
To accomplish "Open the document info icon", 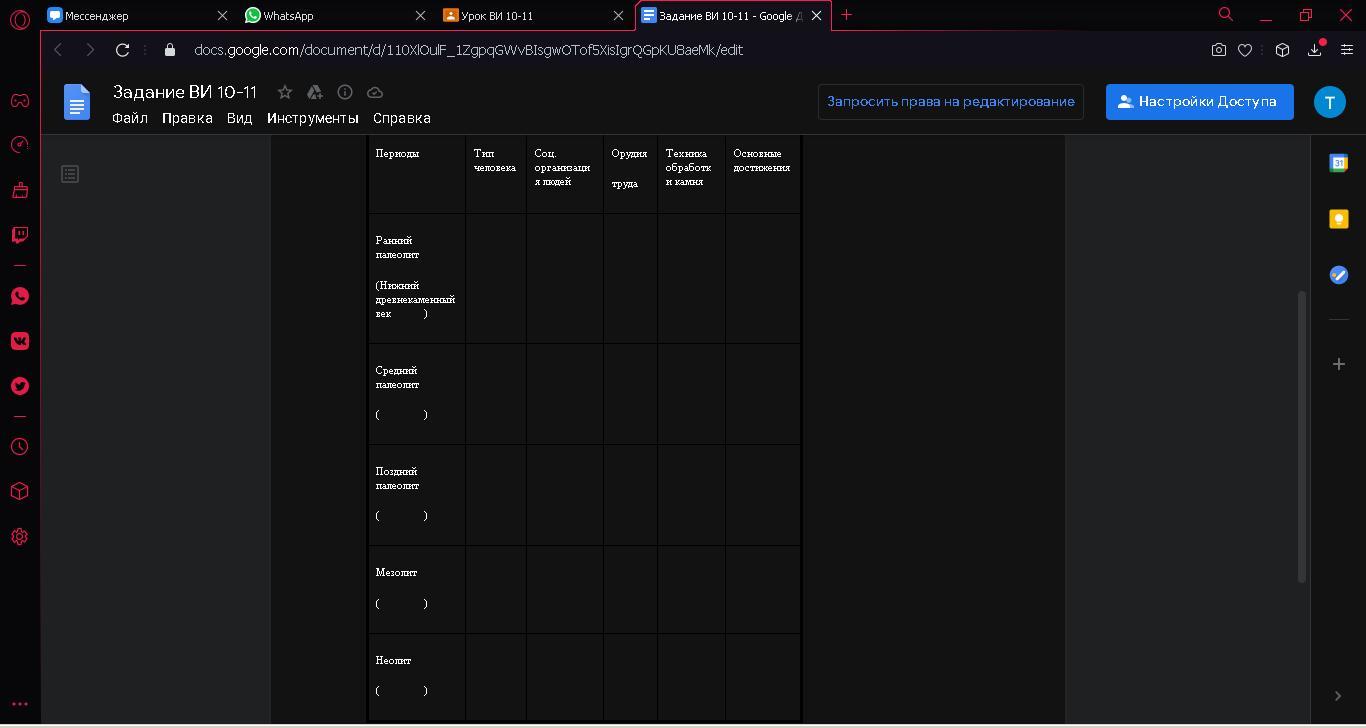I will (x=345, y=92).
